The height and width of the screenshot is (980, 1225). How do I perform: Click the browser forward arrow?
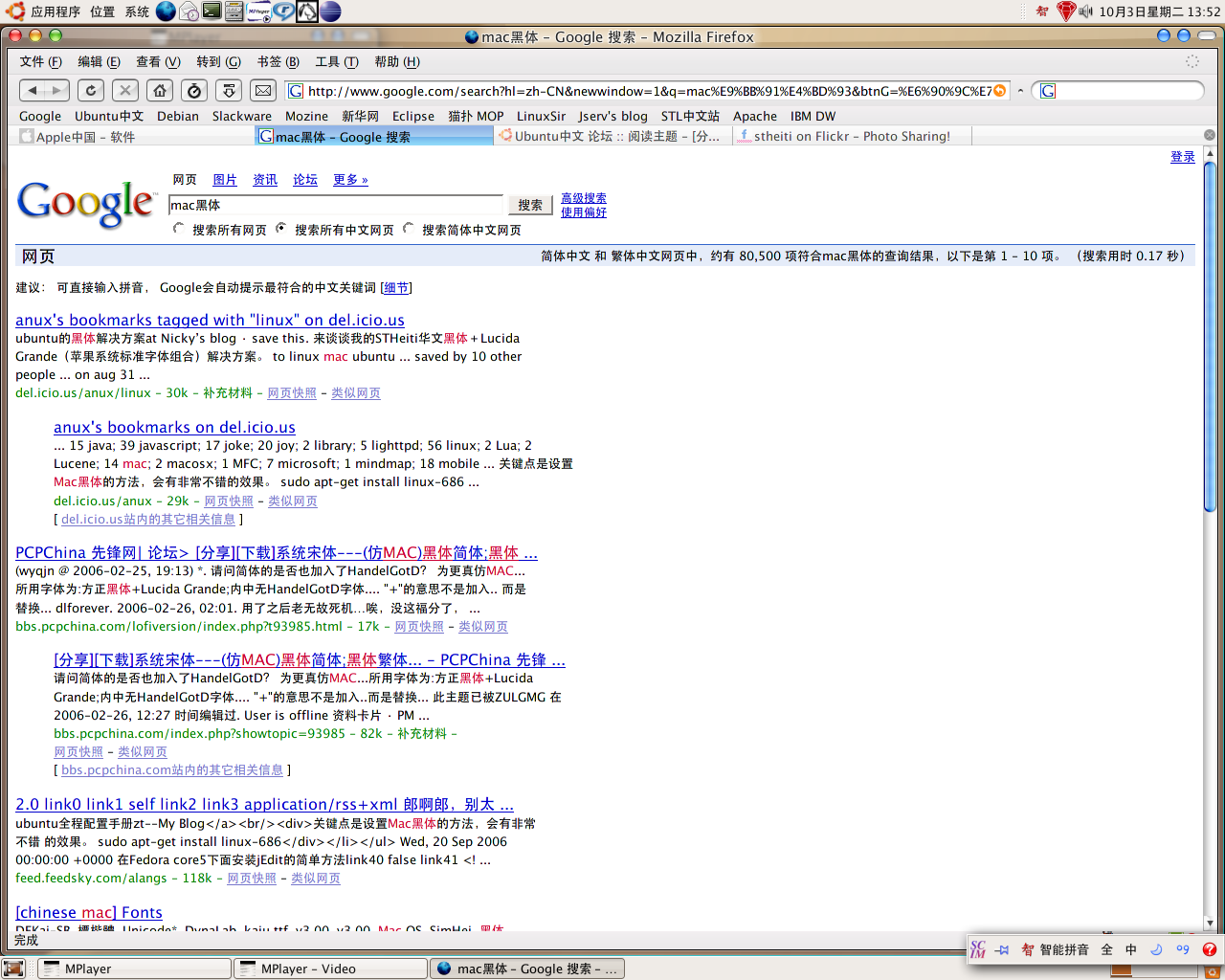click(57, 90)
